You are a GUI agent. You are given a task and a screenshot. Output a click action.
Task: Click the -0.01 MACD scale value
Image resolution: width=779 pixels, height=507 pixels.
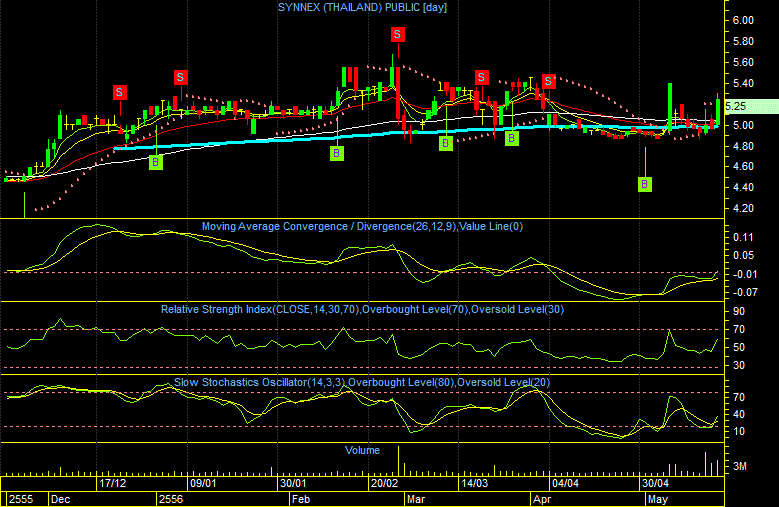pos(743,274)
